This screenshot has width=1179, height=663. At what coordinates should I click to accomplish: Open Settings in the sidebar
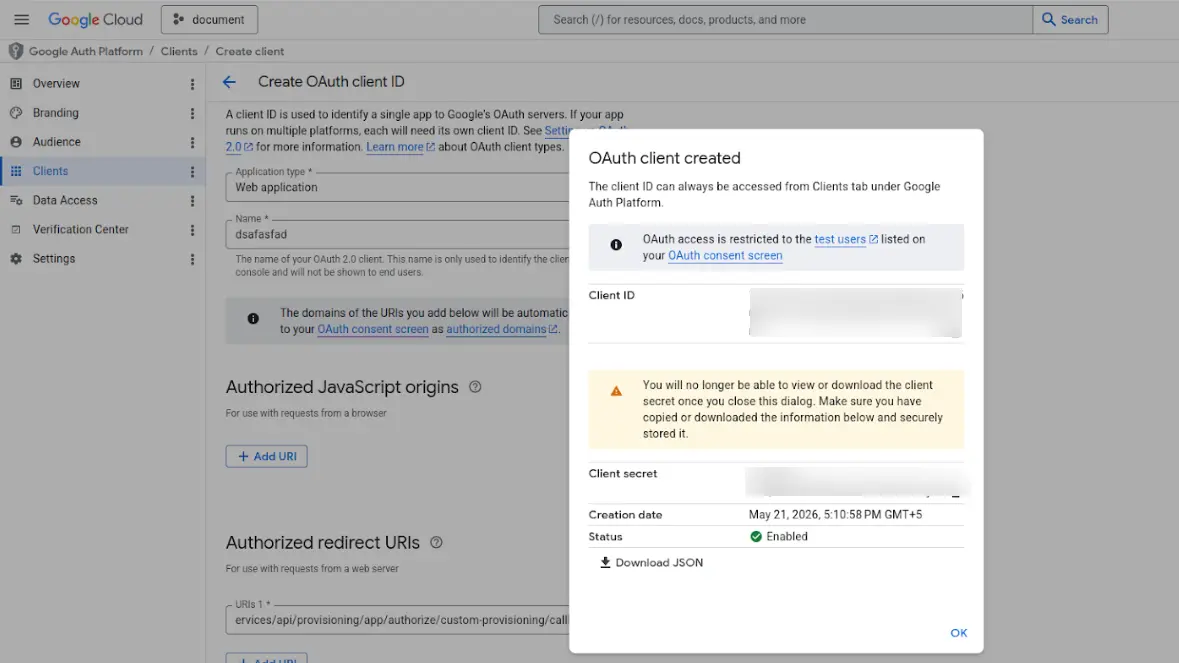coord(53,259)
